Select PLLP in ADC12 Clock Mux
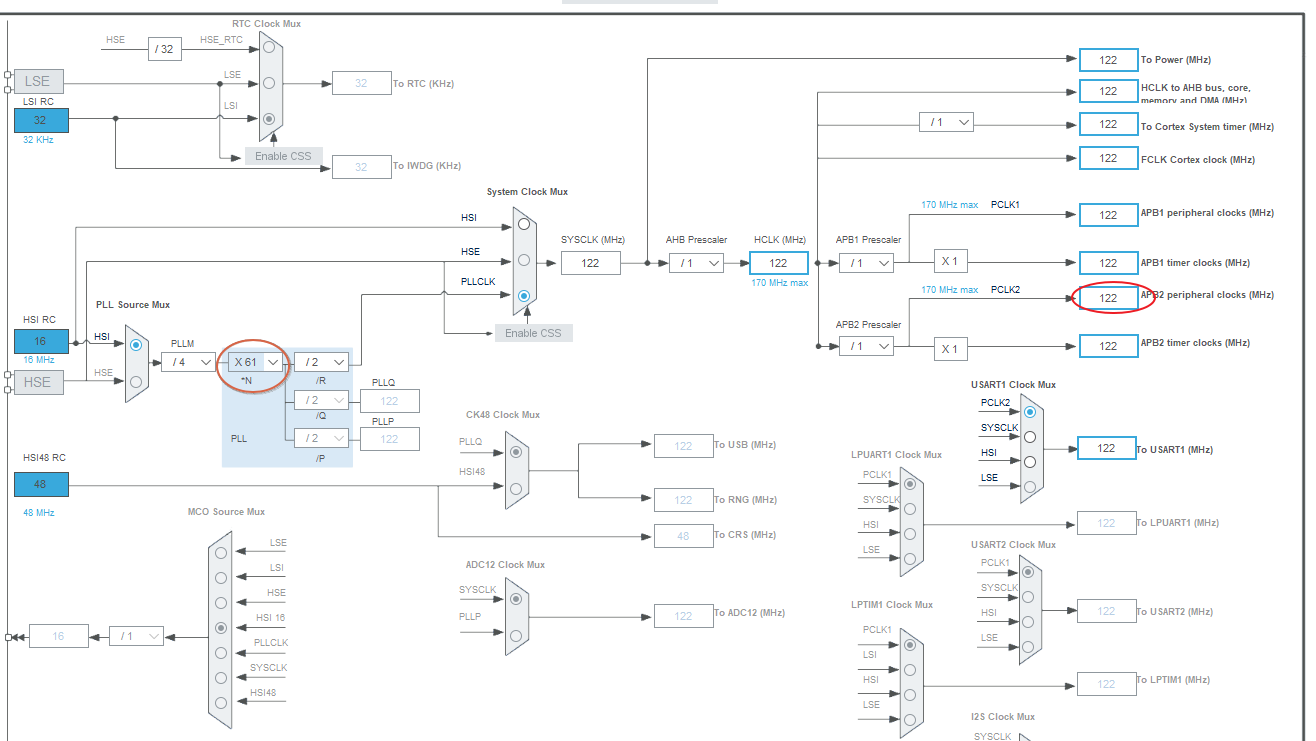1316x741 pixels. pos(516,635)
